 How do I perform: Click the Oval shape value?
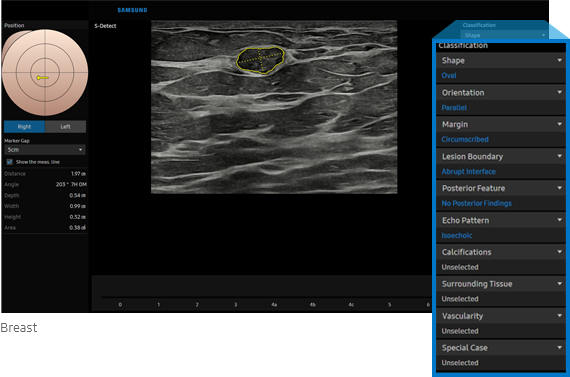(x=449, y=76)
